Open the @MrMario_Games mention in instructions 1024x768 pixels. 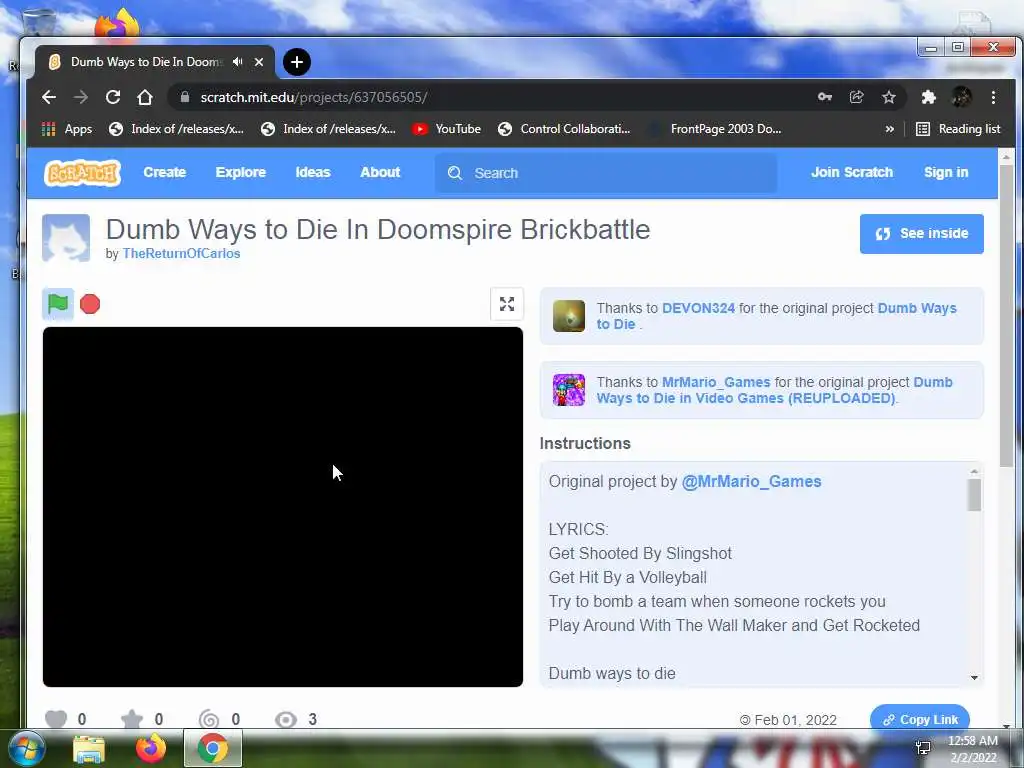pyautogui.click(x=751, y=481)
